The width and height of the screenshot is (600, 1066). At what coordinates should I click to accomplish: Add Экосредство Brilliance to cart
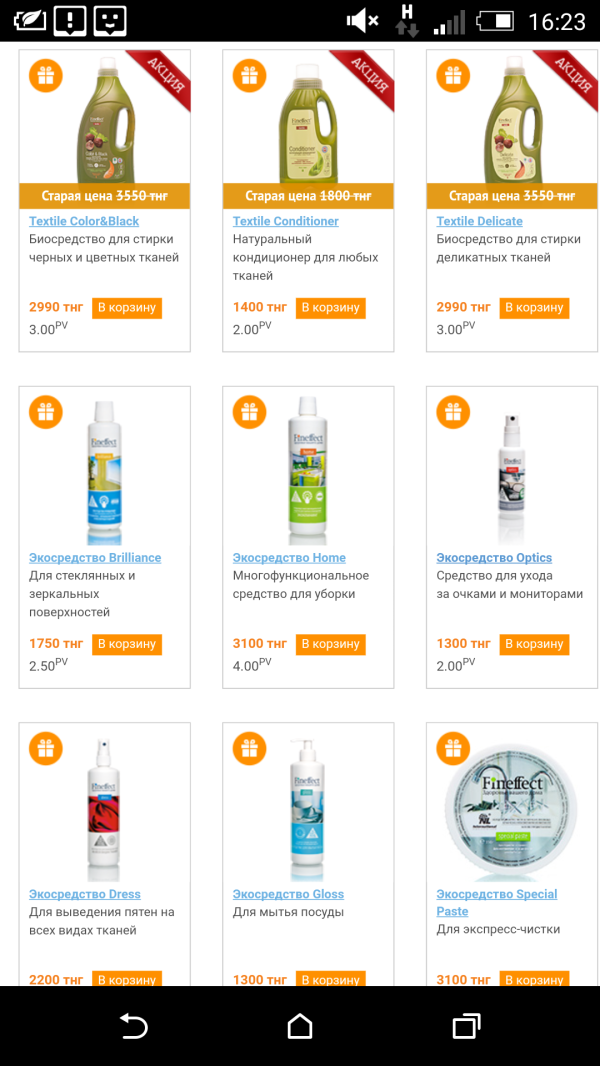[127, 644]
